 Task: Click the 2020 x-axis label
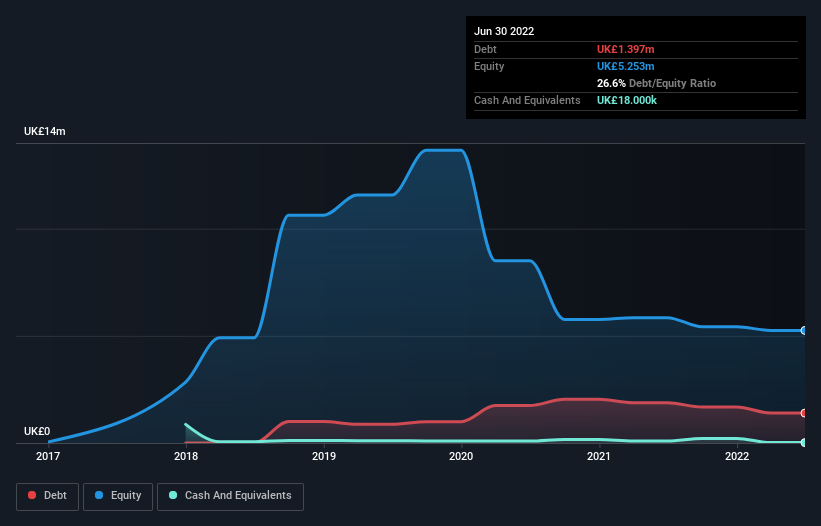pos(461,456)
